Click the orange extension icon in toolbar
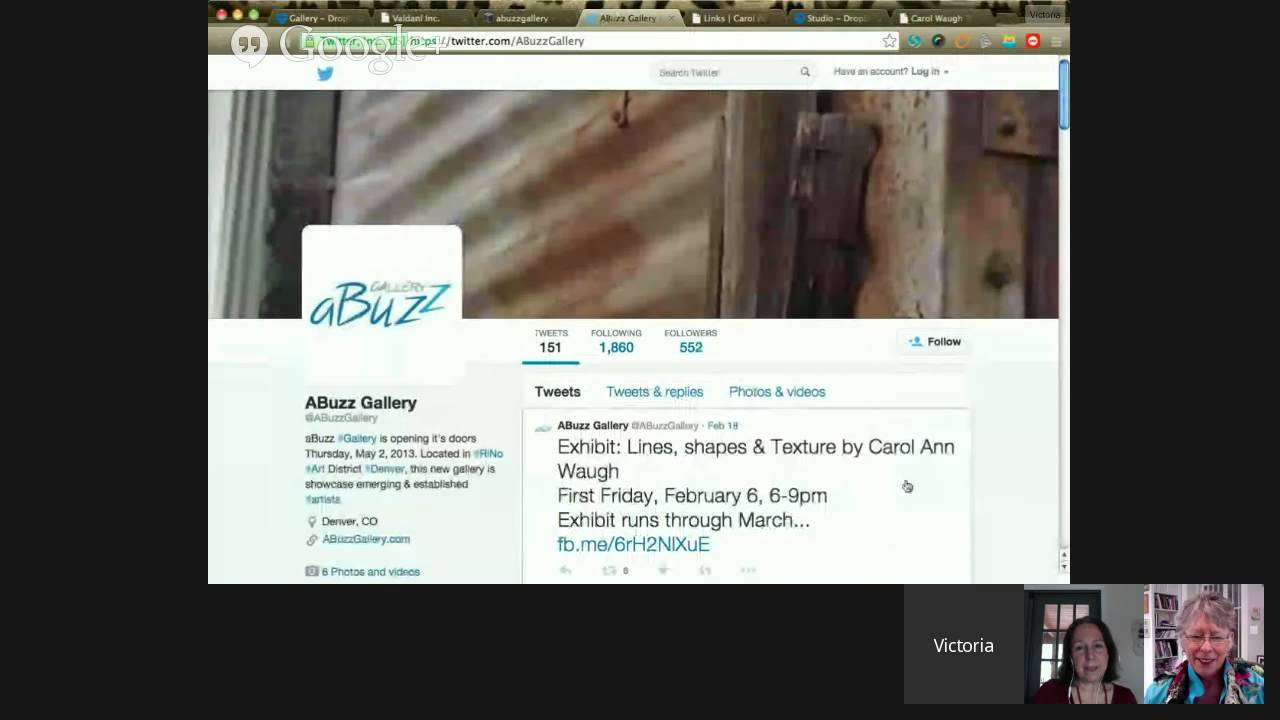 coord(962,41)
